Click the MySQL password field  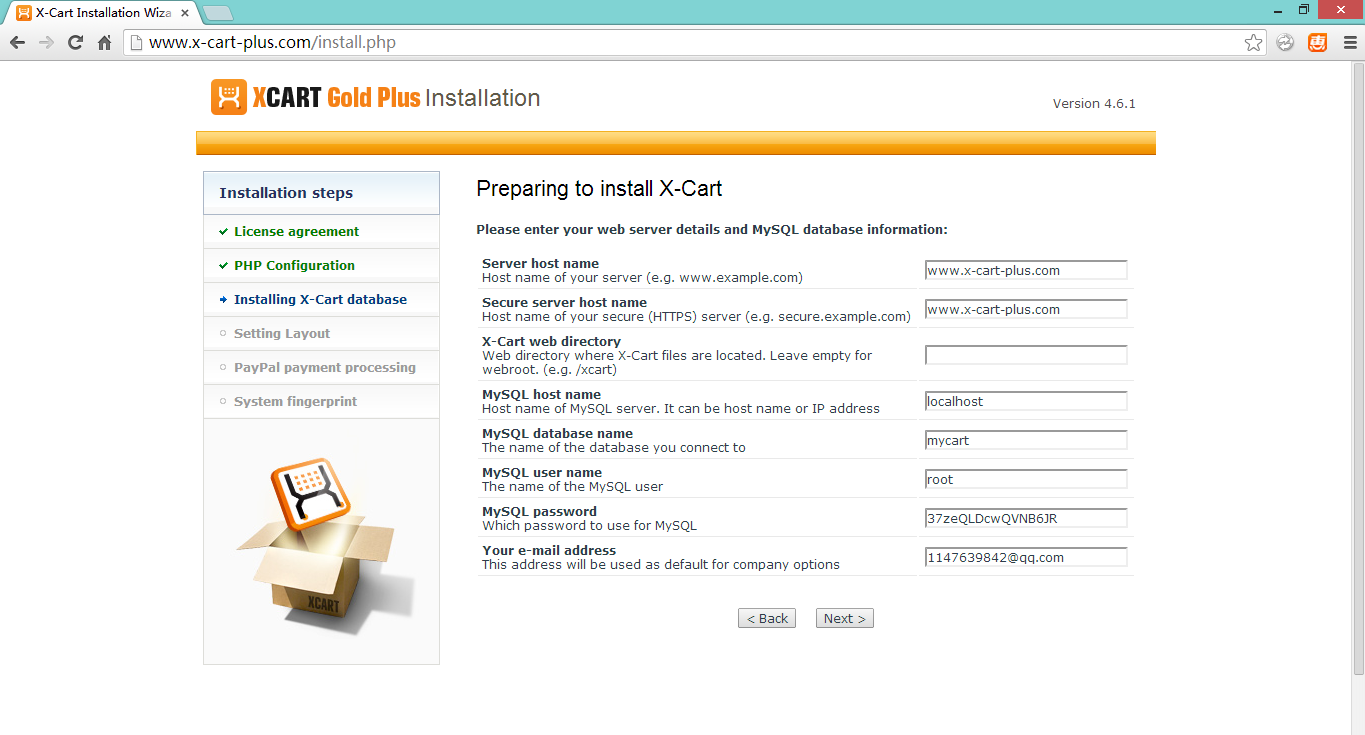pyautogui.click(x=1026, y=518)
